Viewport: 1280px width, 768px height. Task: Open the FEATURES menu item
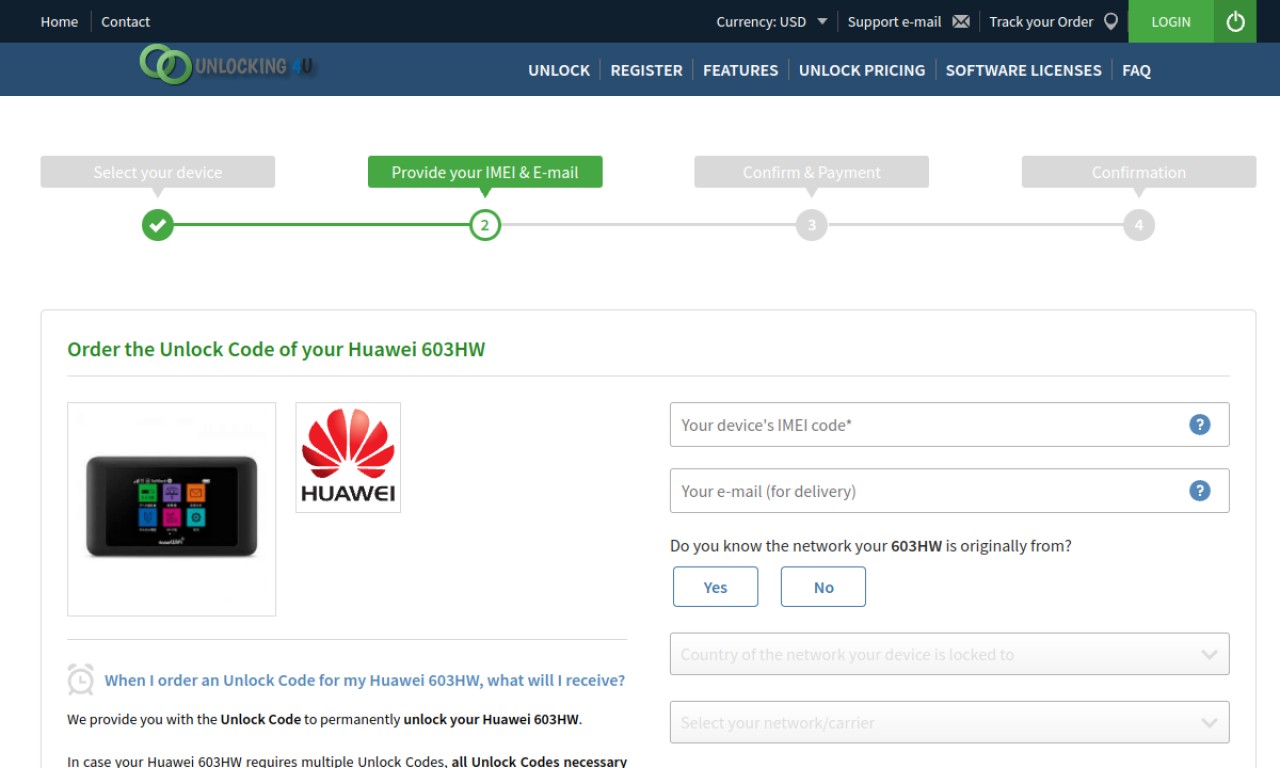coord(740,70)
